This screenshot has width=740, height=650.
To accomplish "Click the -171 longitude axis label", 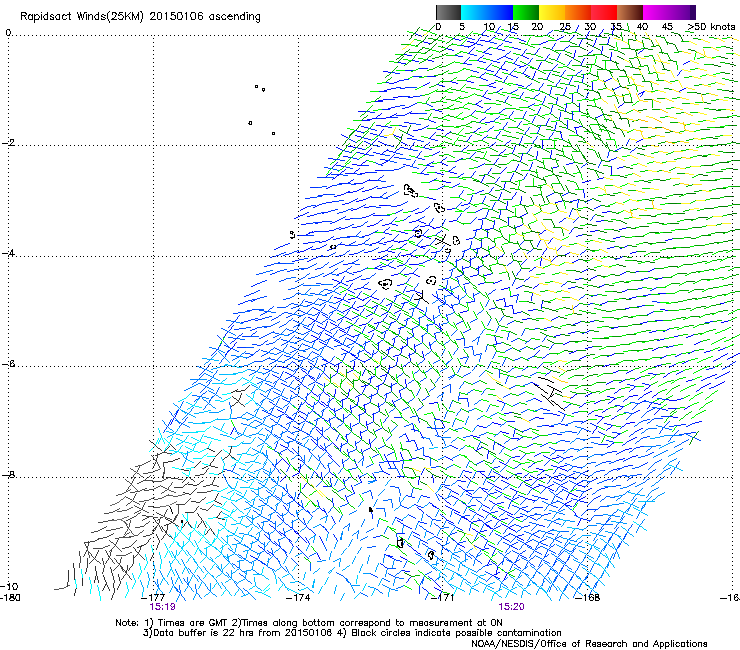I will (x=442, y=597).
